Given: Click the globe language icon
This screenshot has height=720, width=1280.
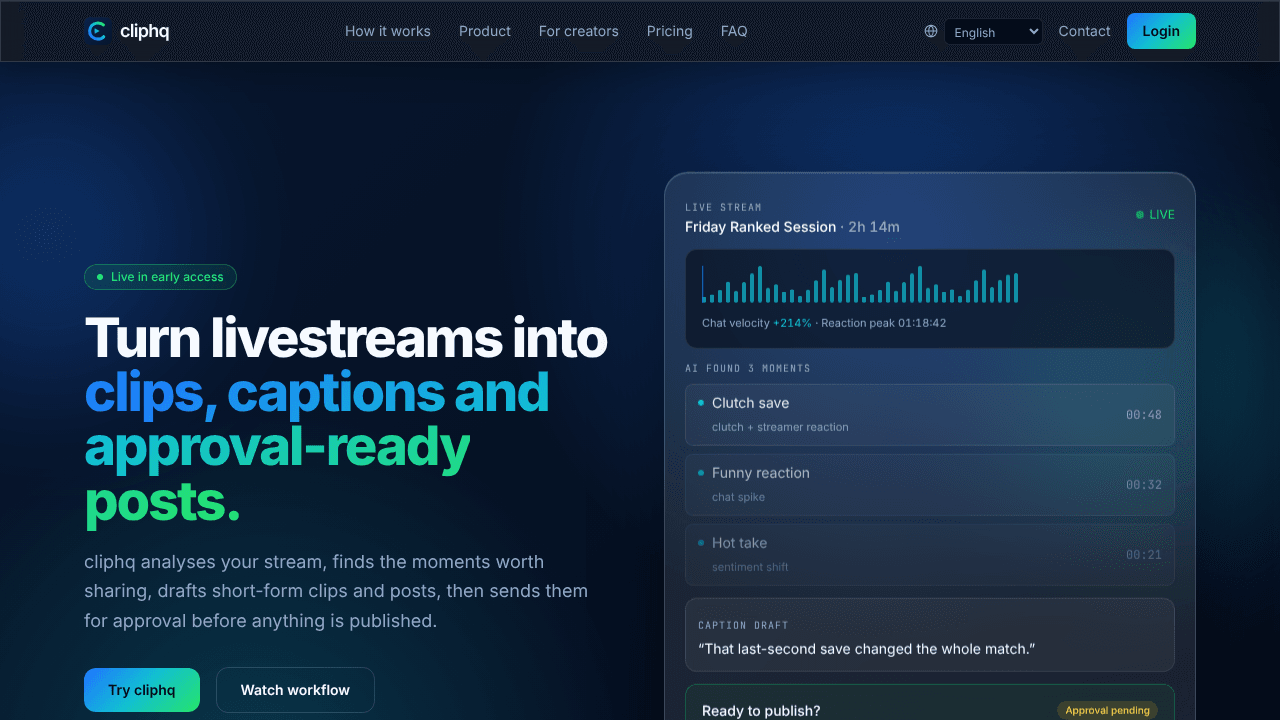Looking at the screenshot, I should [931, 31].
